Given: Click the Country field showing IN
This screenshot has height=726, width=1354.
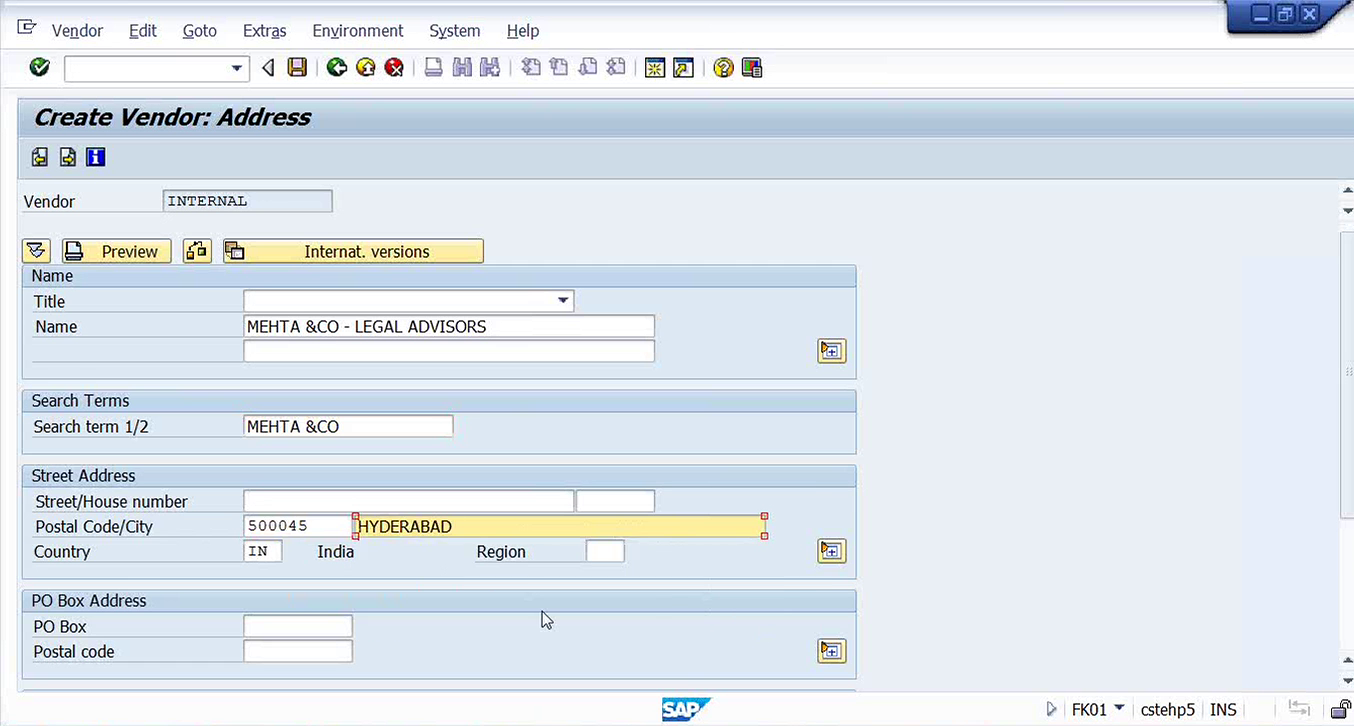Looking at the screenshot, I should pos(263,551).
